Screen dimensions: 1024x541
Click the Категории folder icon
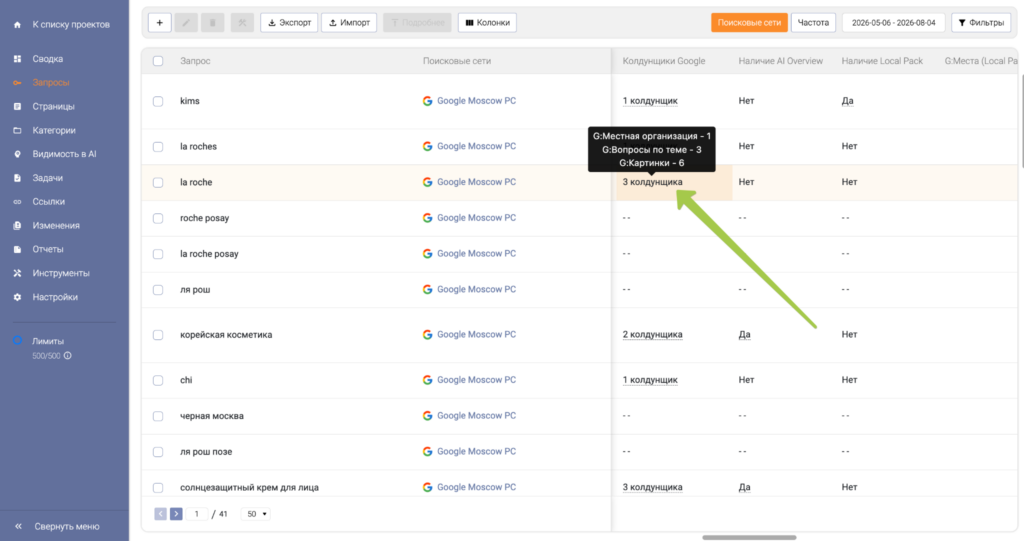[17, 130]
